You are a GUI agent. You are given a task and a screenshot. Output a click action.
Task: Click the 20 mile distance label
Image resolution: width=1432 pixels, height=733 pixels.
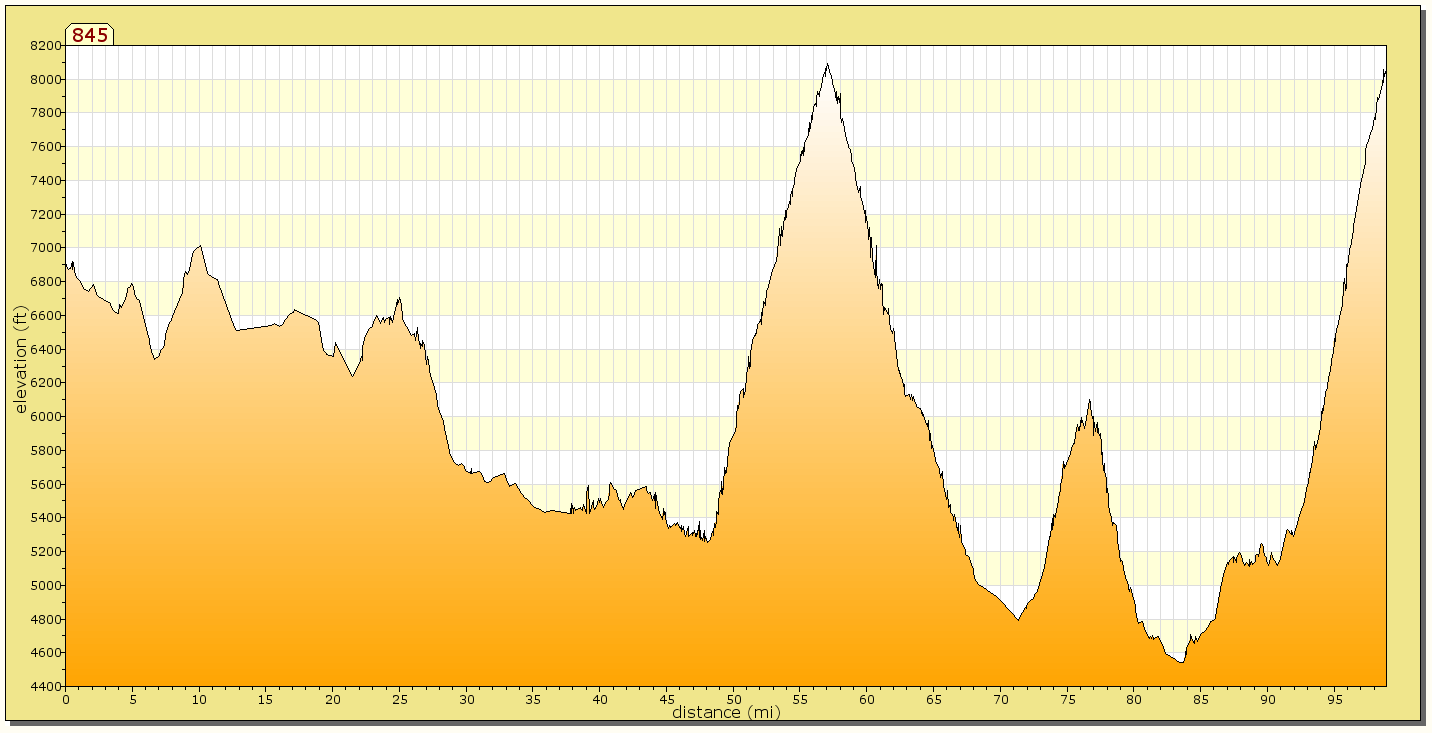coord(333,700)
